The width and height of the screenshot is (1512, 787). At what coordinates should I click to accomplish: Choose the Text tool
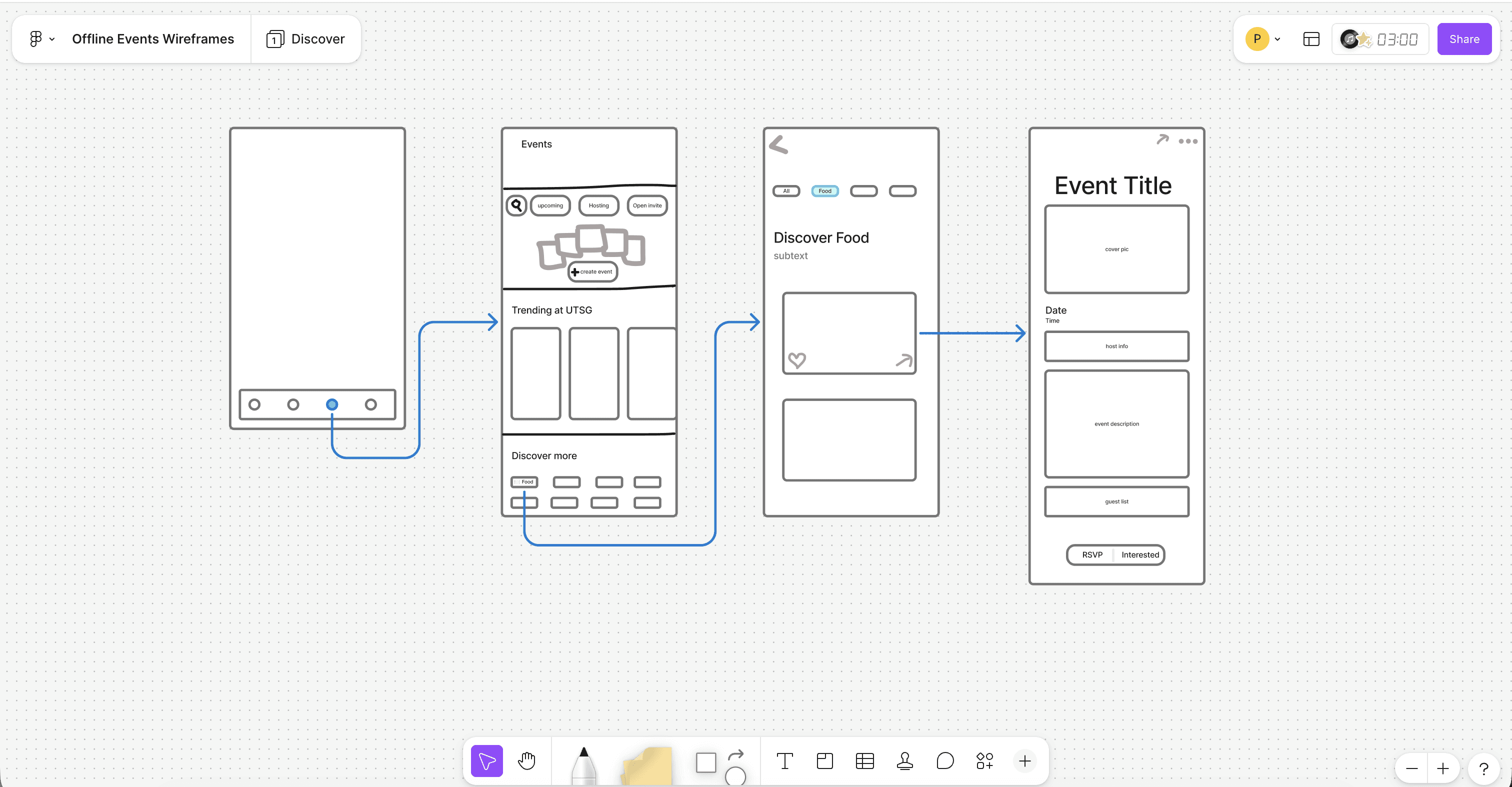(x=784, y=761)
